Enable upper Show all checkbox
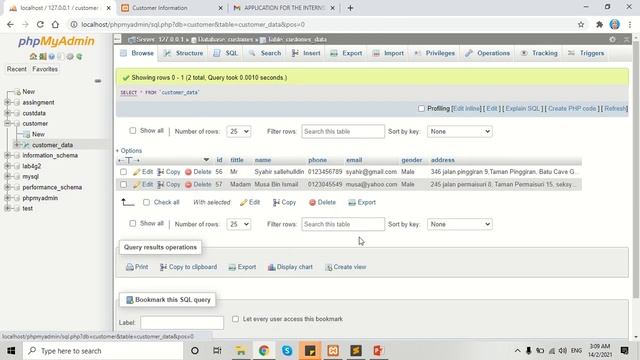Screen dimensions: 640x360 pos(133,131)
